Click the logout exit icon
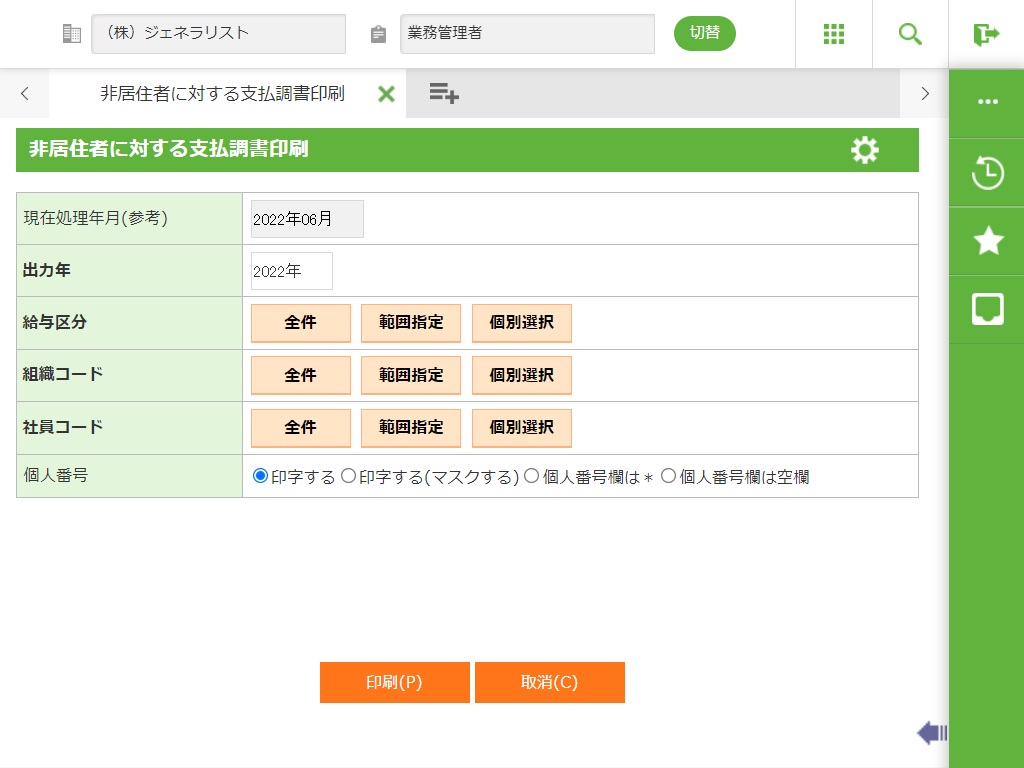 pyautogui.click(x=986, y=34)
